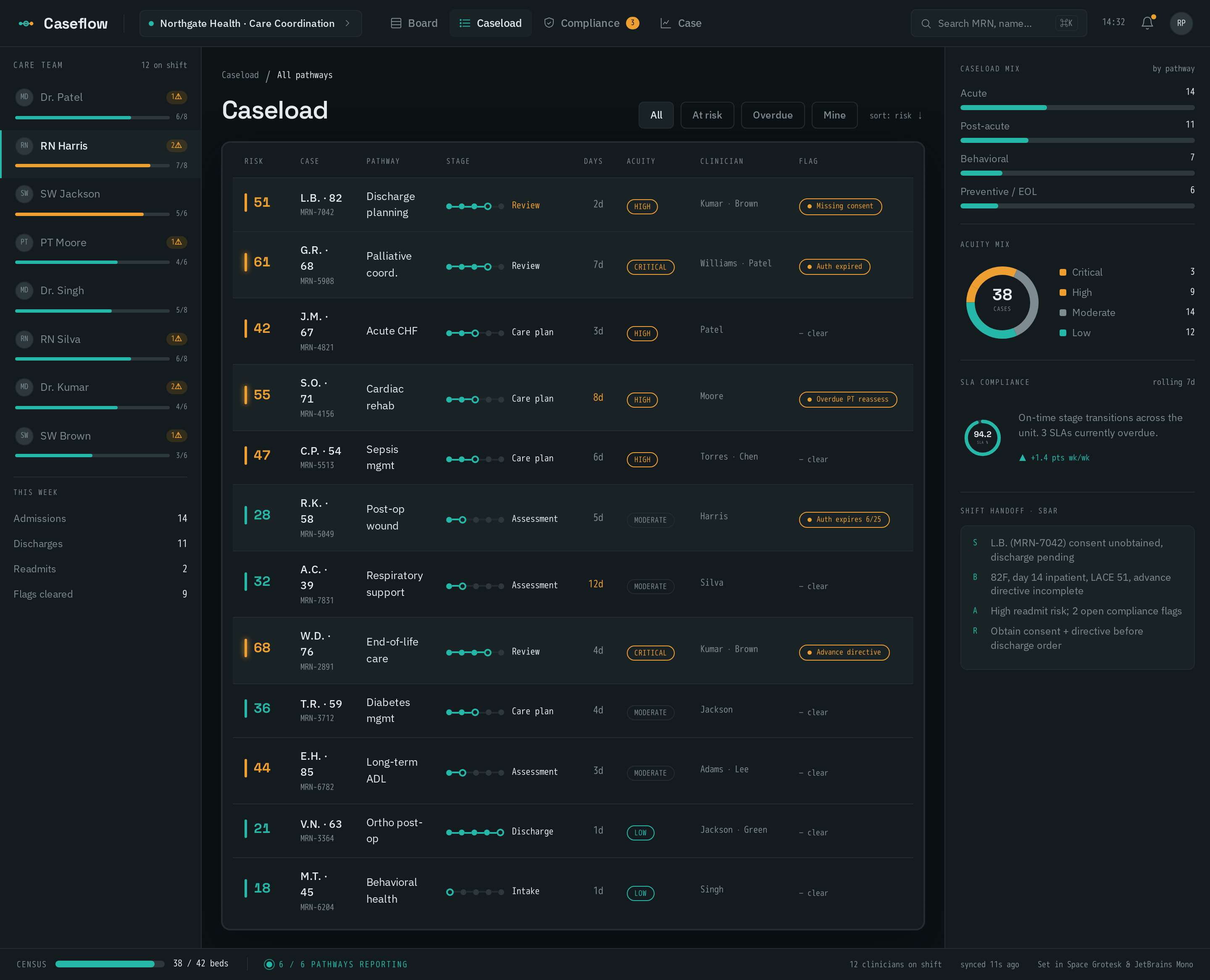Click the Compliance count badge showing 3
1210x980 pixels.
click(x=633, y=23)
